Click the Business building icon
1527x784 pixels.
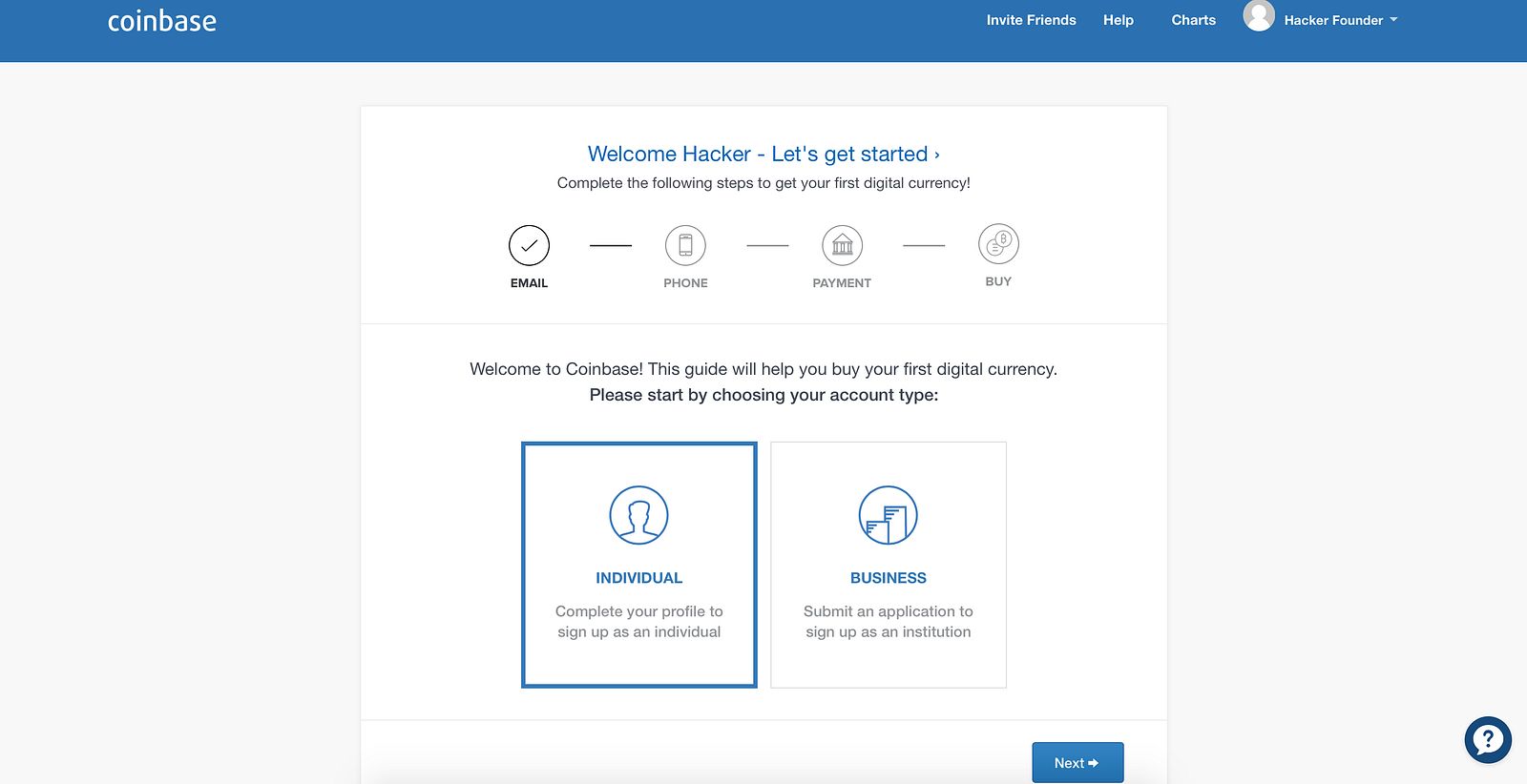click(x=889, y=515)
